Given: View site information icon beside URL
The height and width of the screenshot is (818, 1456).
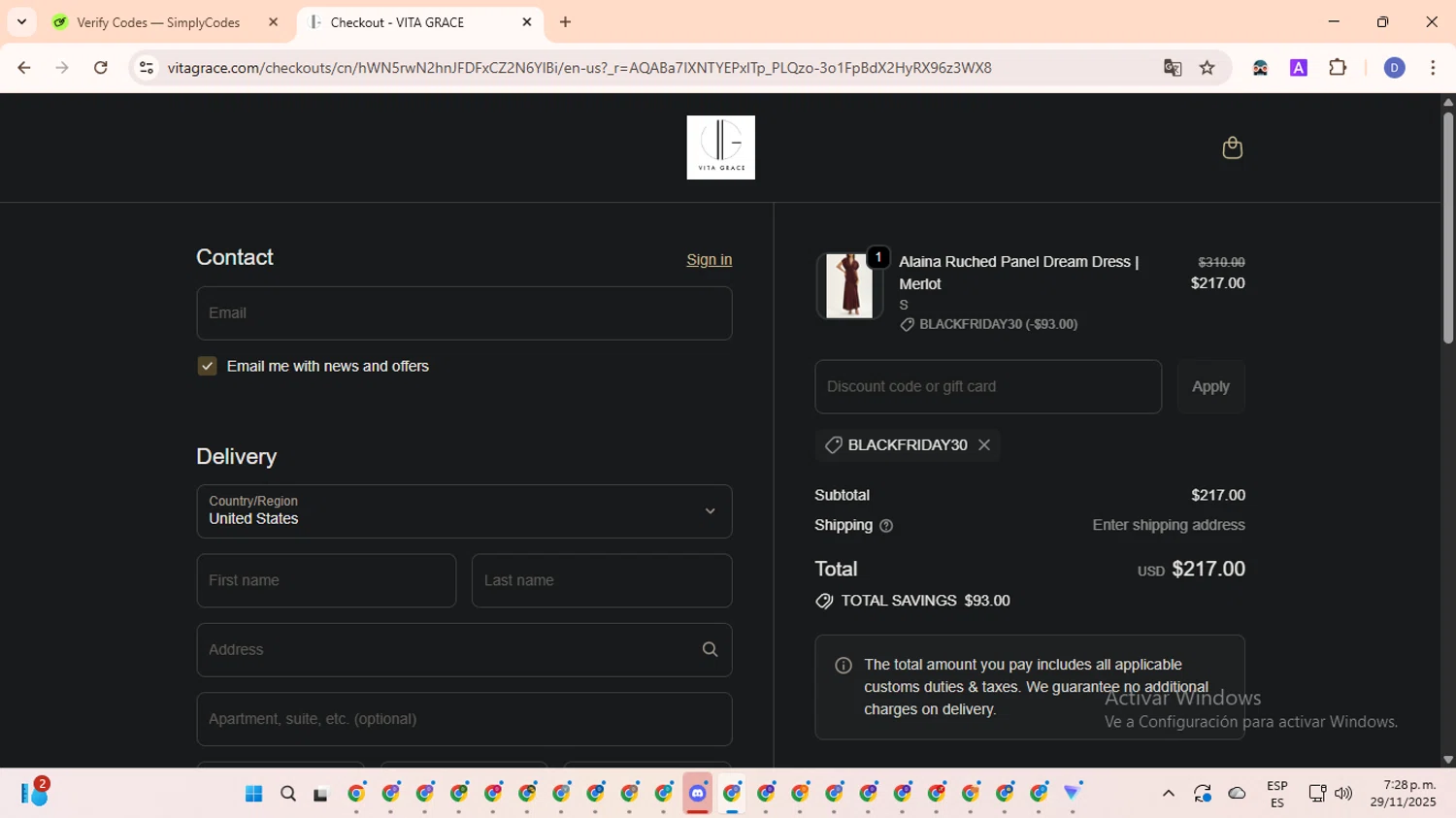Looking at the screenshot, I should (147, 67).
